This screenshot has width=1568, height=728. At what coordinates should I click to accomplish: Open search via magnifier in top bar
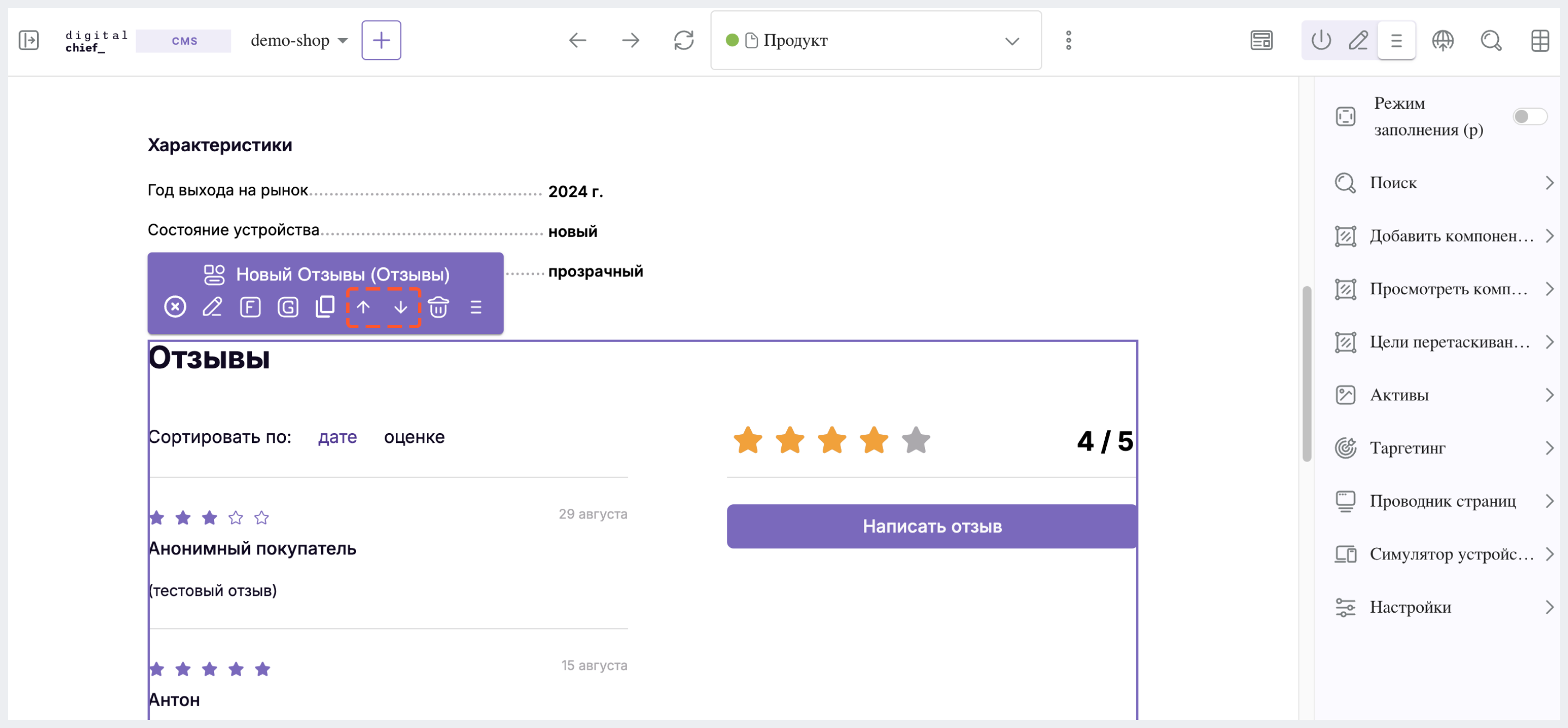[1491, 41]
